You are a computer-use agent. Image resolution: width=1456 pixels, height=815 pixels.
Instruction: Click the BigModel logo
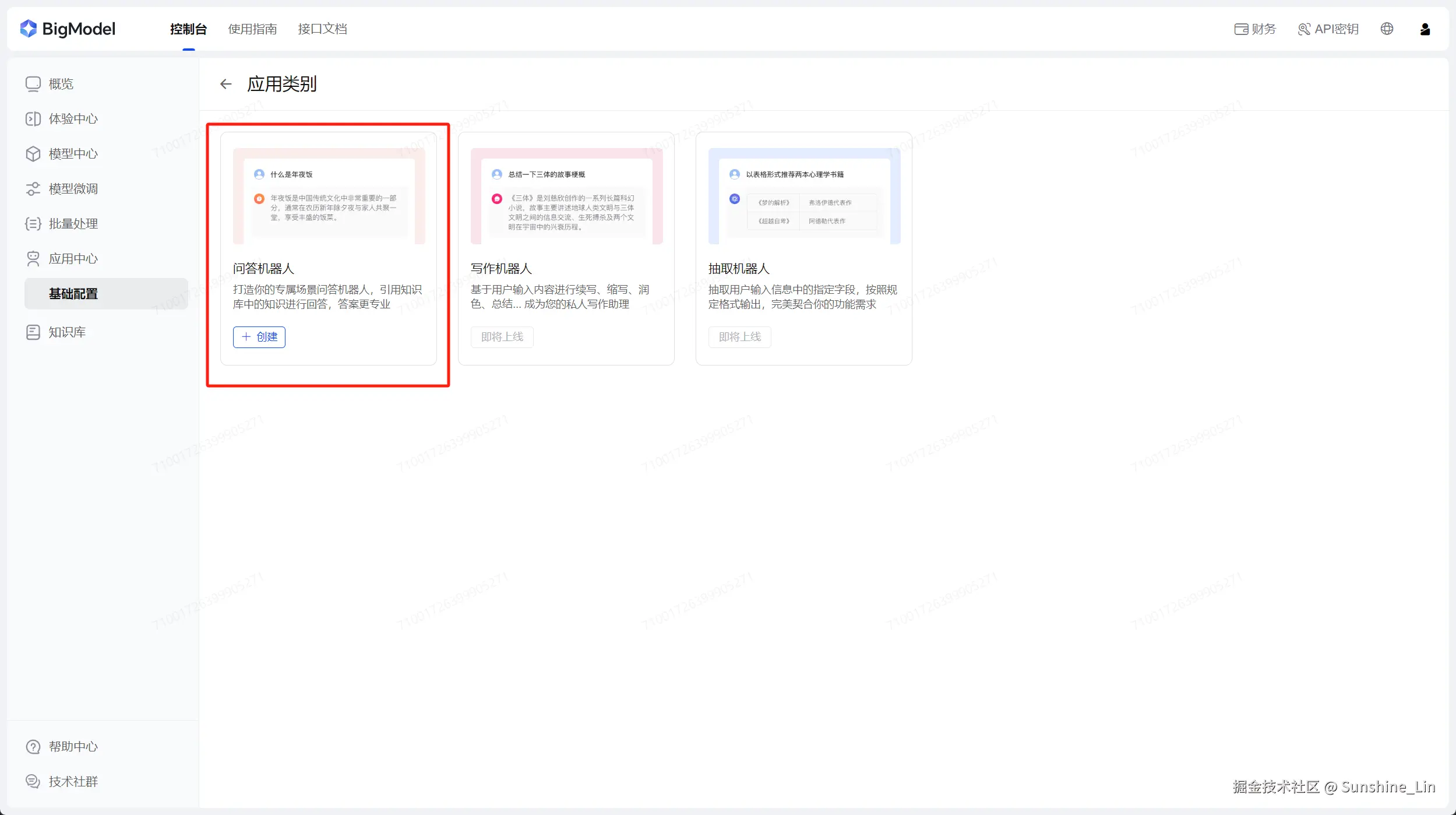tap(68, 29)
